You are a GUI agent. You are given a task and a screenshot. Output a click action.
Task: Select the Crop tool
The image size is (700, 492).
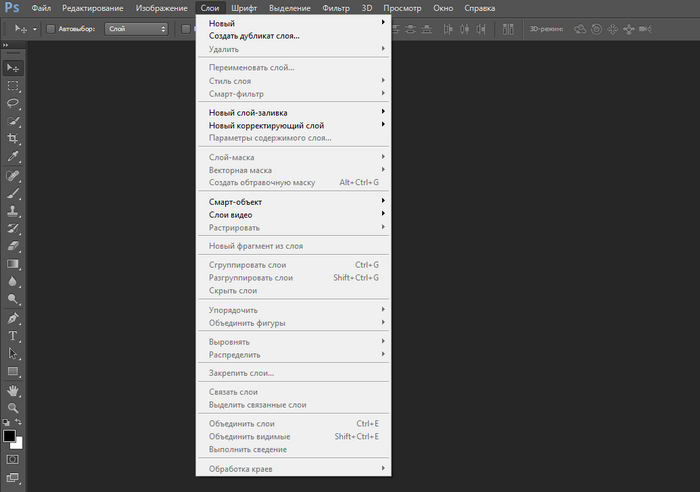pos(13,138)
